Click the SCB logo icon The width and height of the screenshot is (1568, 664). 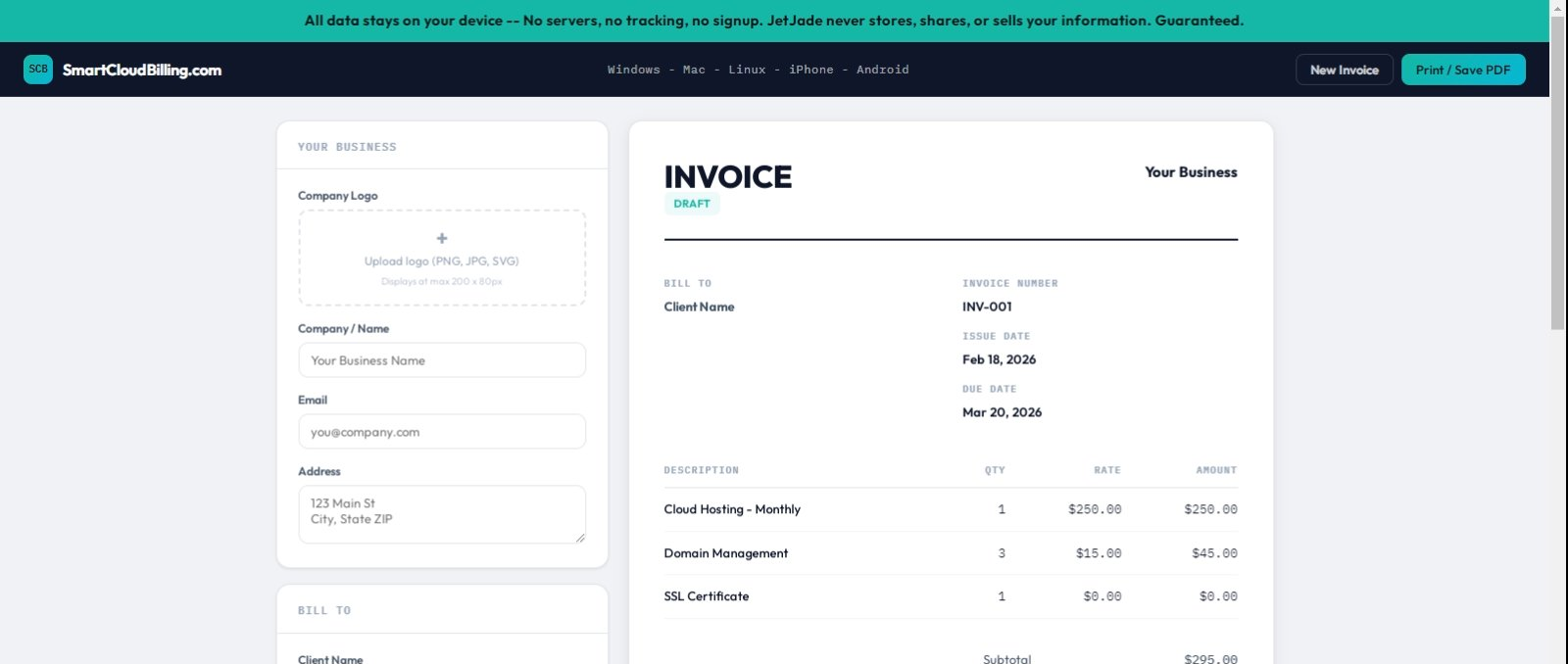click(x=38, y=70)
